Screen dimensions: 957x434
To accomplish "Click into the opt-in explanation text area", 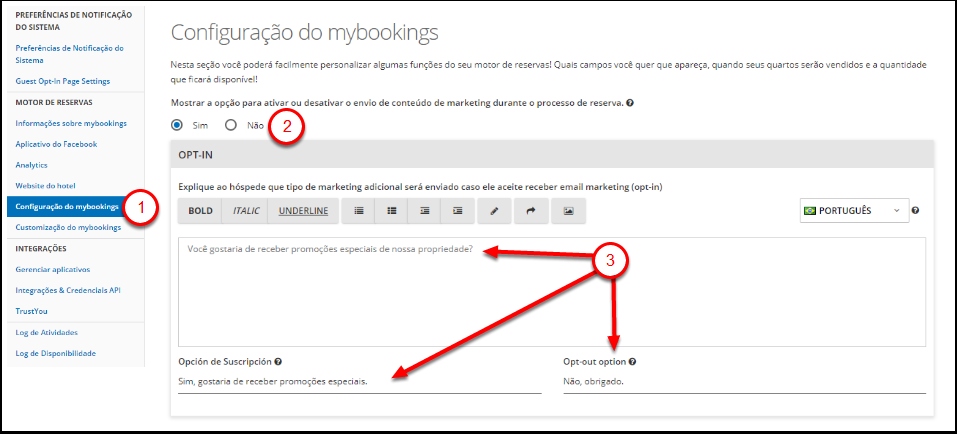I will 552,292.
